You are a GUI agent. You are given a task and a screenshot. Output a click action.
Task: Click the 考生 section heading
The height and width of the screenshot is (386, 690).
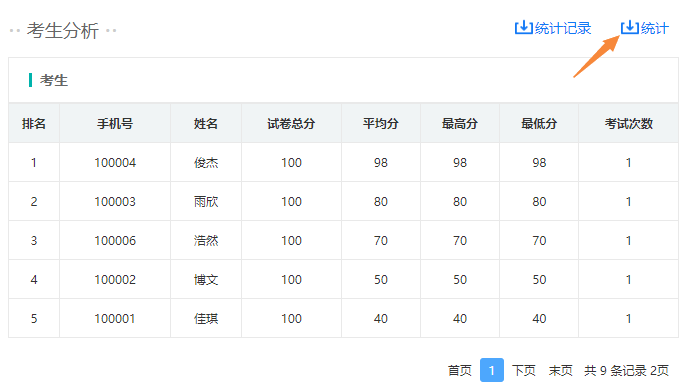(x=54, y=81)
